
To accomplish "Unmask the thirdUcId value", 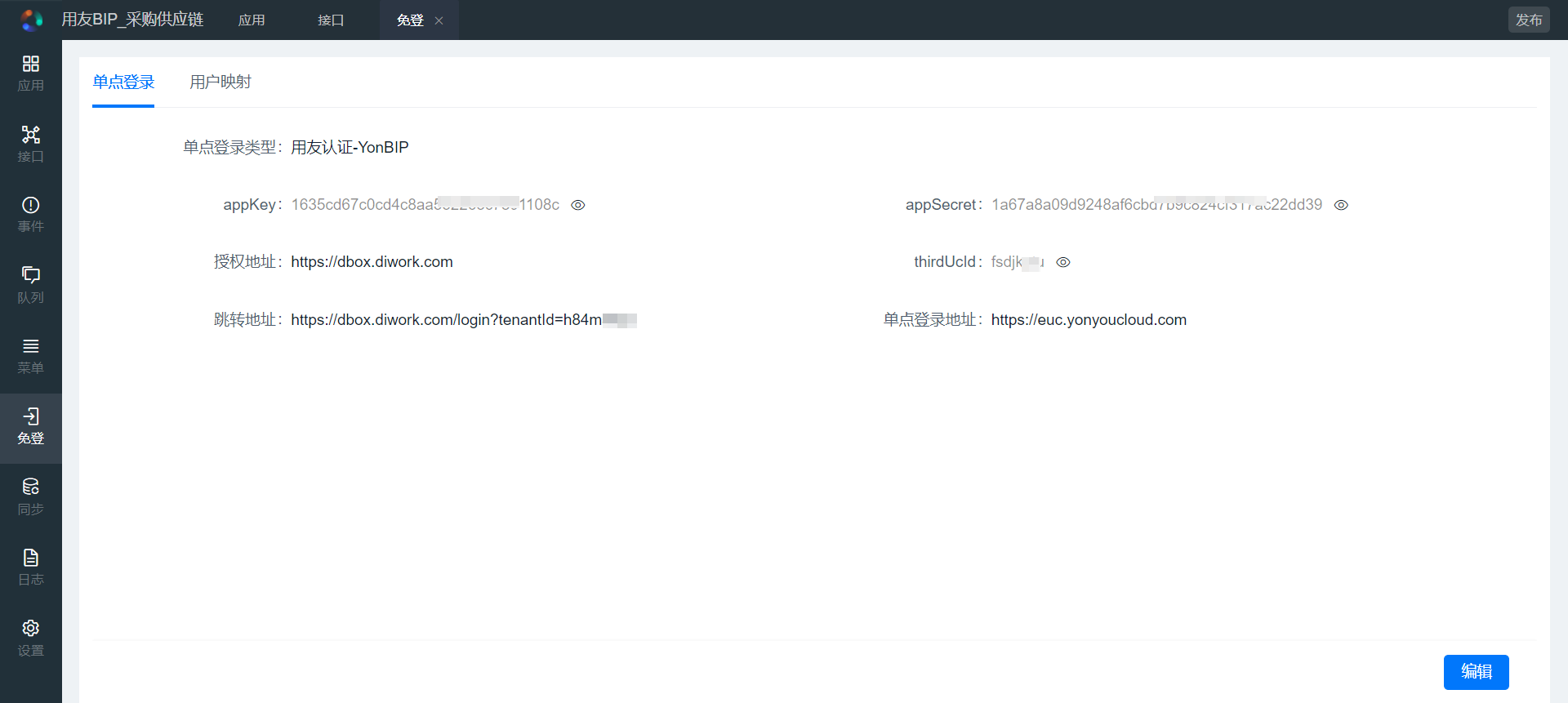I will pyautogui.click(x=1063, y=262).
